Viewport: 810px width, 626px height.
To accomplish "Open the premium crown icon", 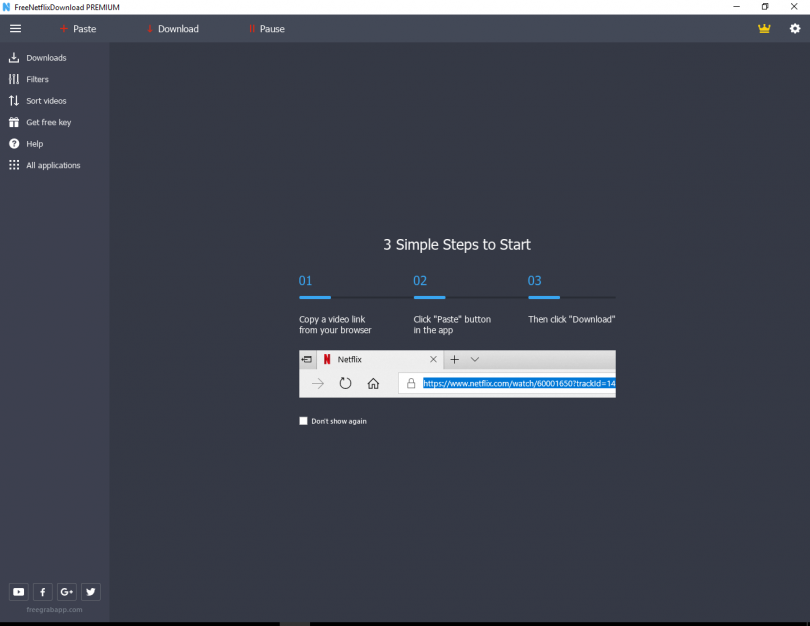I will [x=764, y=29].
